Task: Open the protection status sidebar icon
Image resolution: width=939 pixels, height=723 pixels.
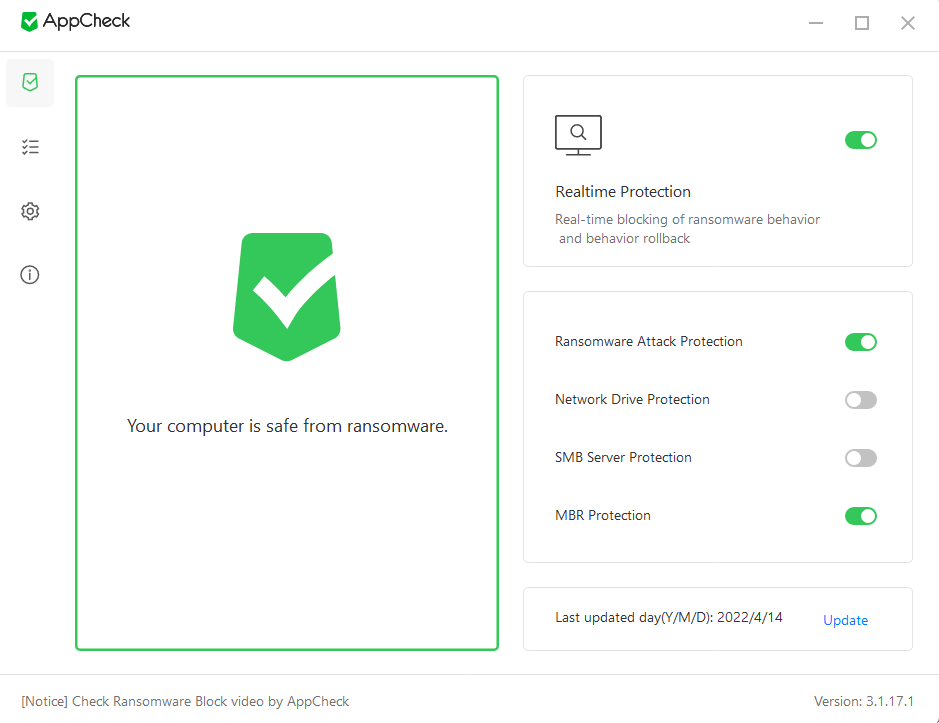Action: (x=30, y=82)
